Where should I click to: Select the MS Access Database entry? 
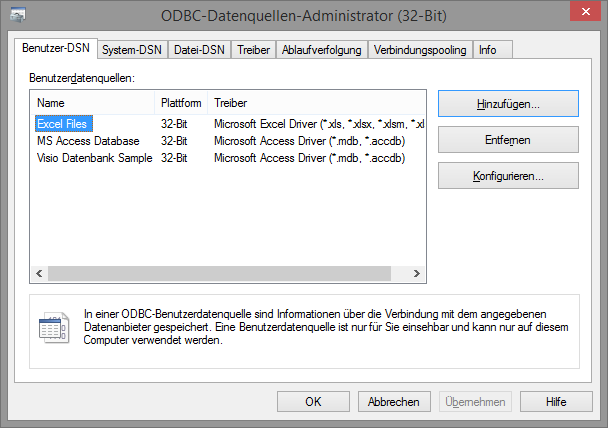[88, 141]
